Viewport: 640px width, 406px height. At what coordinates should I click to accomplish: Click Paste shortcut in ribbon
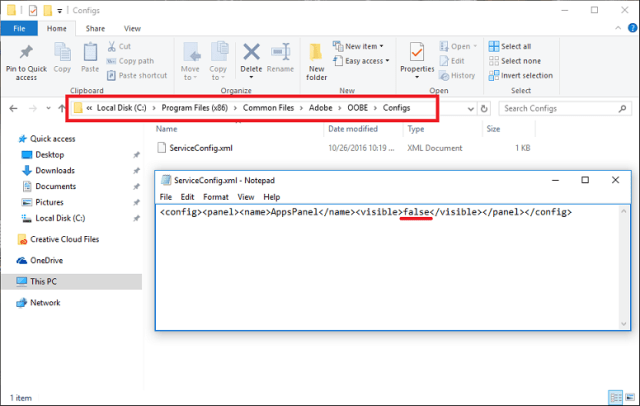click(x=137, y=75)
